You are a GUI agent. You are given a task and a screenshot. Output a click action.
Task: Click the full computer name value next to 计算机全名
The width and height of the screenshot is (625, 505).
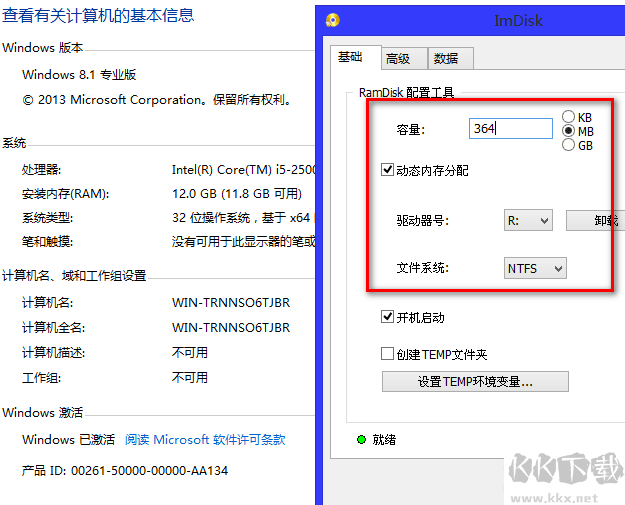click(231, 327)
